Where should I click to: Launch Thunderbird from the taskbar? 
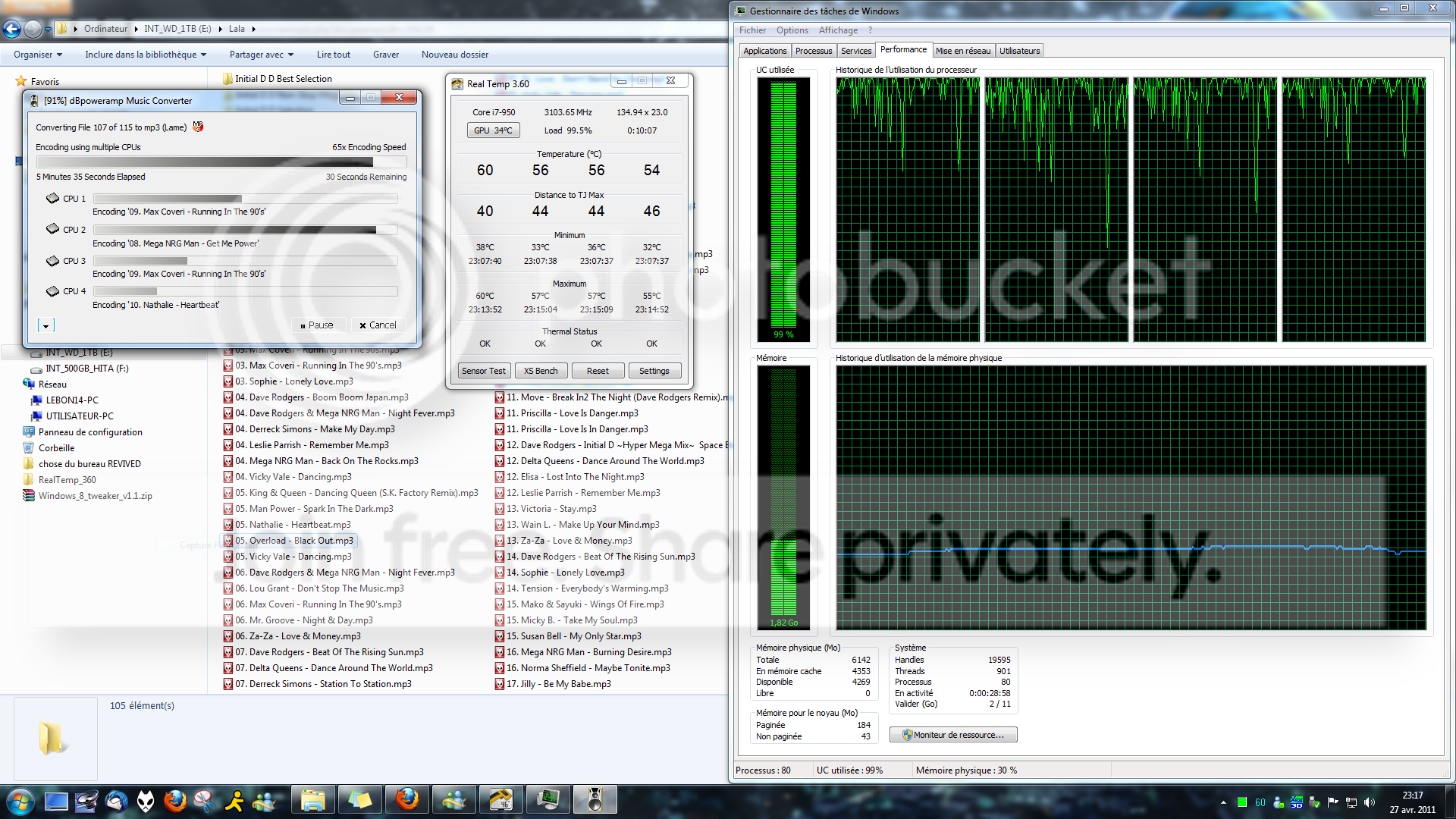pyautogui.click(x=116, y=801)
